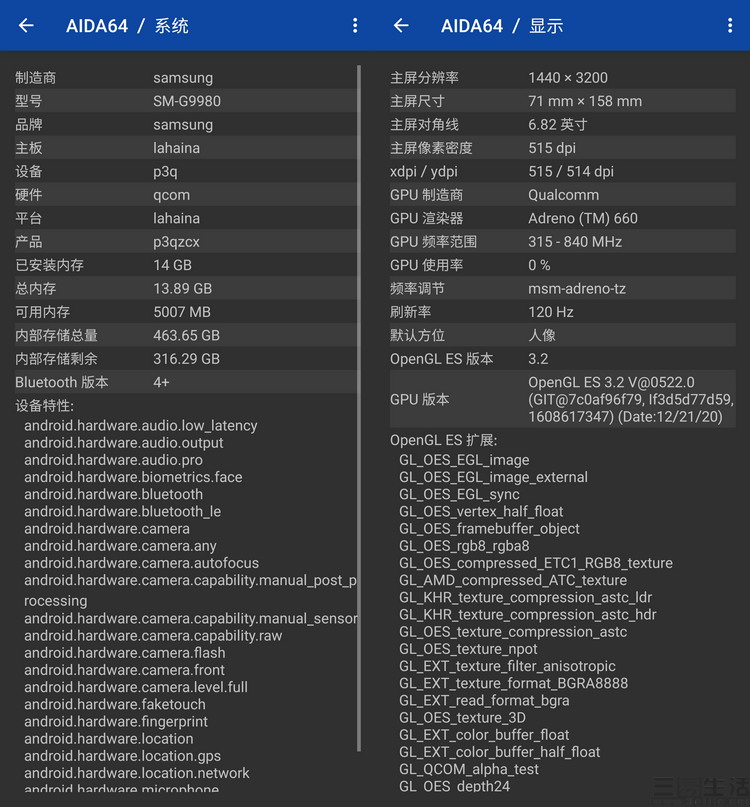This screenshot has width=750, height=807.
Task: Click GL_KHR_texture_compression_astc_hdr entry
Action: [x=528, y=615]
